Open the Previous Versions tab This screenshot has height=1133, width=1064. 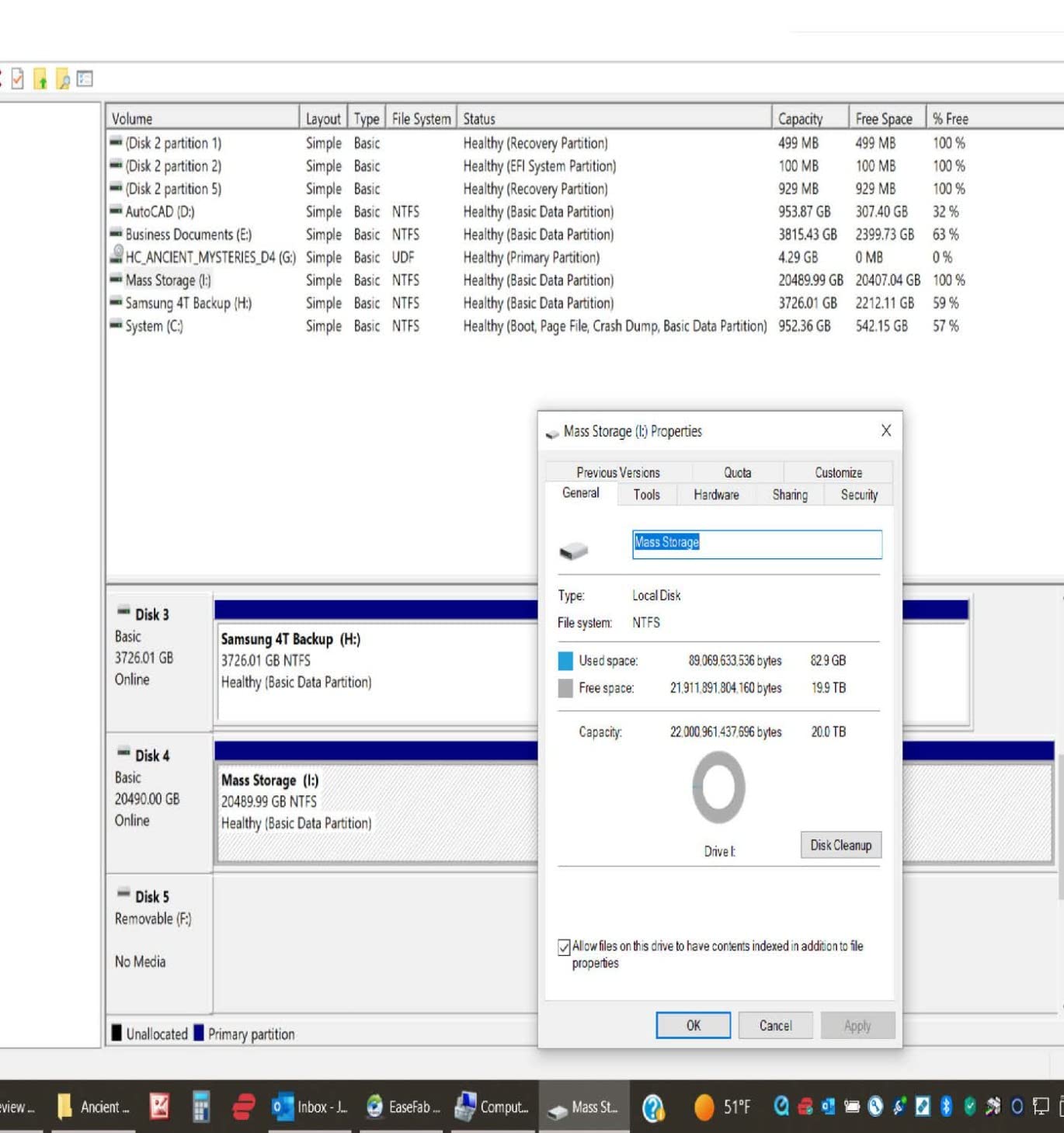[x=618, y=472]
